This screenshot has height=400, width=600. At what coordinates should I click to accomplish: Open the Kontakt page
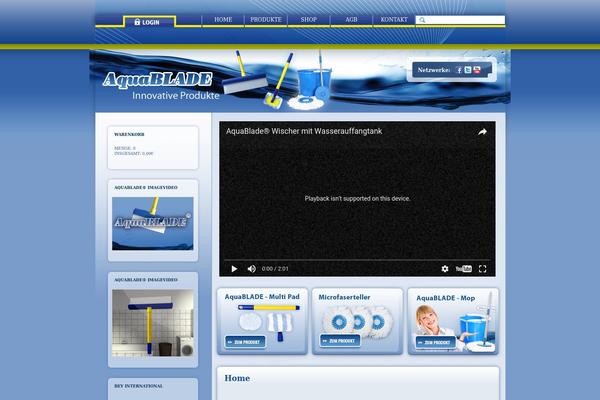[x=394, y=20]
